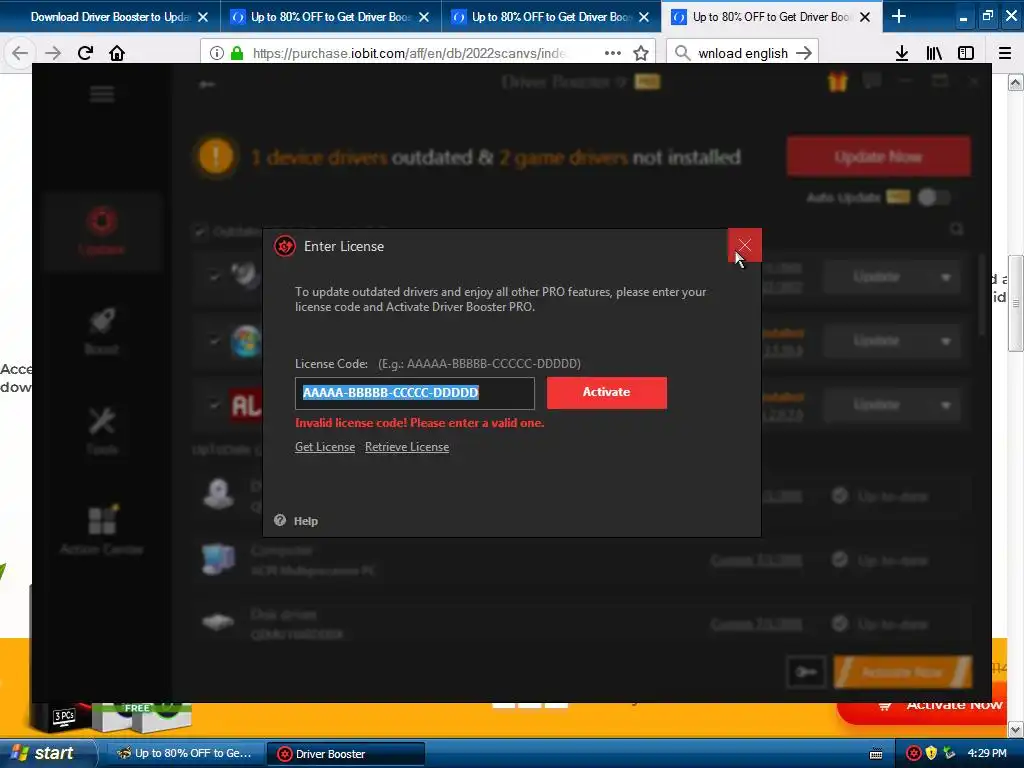Expand the dropdown arrow on the second Update button
This screenshot has height=768, width=1024.
(945, 341)
